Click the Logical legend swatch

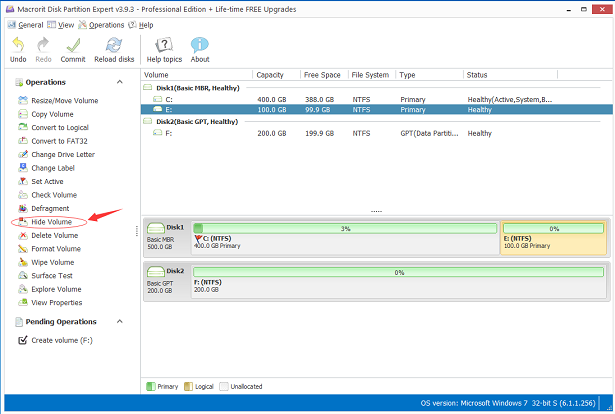(188, 387)
